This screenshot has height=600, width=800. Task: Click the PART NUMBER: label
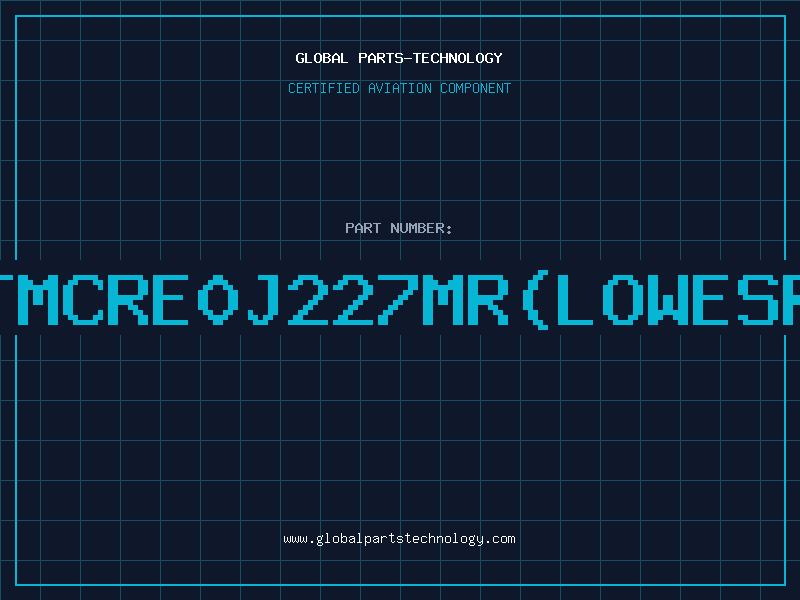[x=399, y=228]
